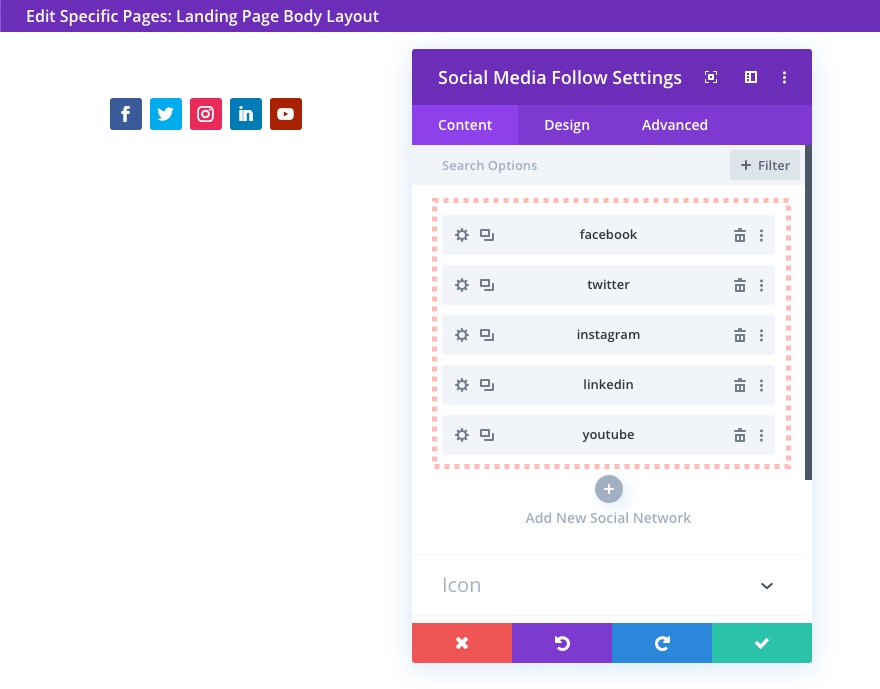Save changes with the green checkmark button
This screenshot has width=880, height=689.
pyautogui.click(x=762, y=643)
